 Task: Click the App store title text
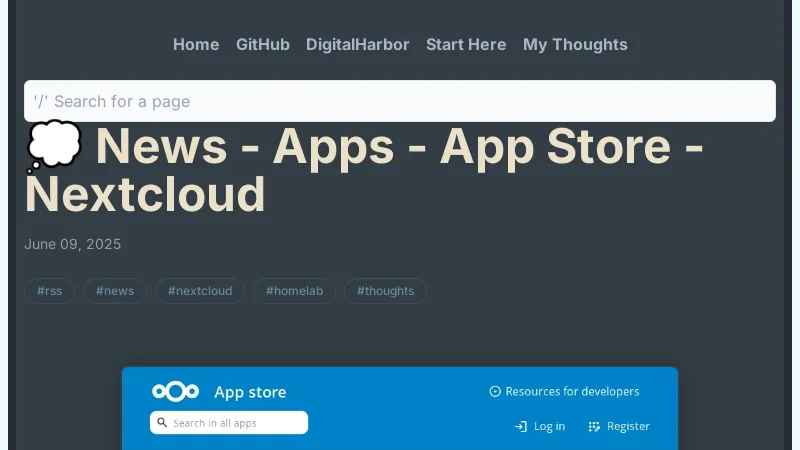[250, 392]
